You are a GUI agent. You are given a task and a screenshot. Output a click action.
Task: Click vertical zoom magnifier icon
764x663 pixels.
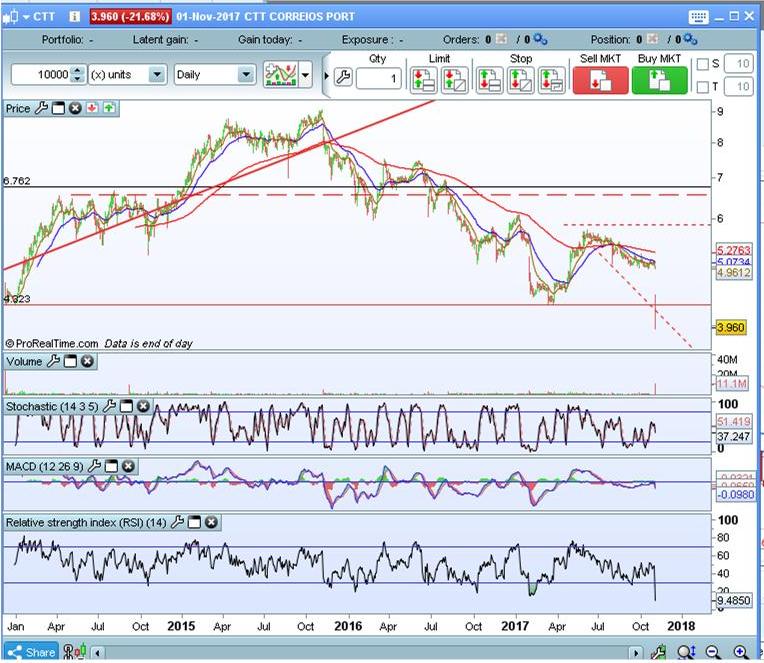[x=687, y=652]
